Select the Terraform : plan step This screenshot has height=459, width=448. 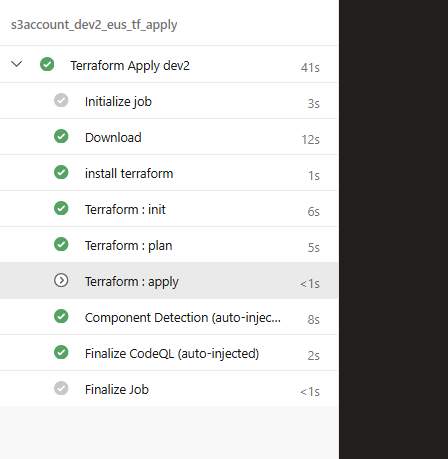169,245
